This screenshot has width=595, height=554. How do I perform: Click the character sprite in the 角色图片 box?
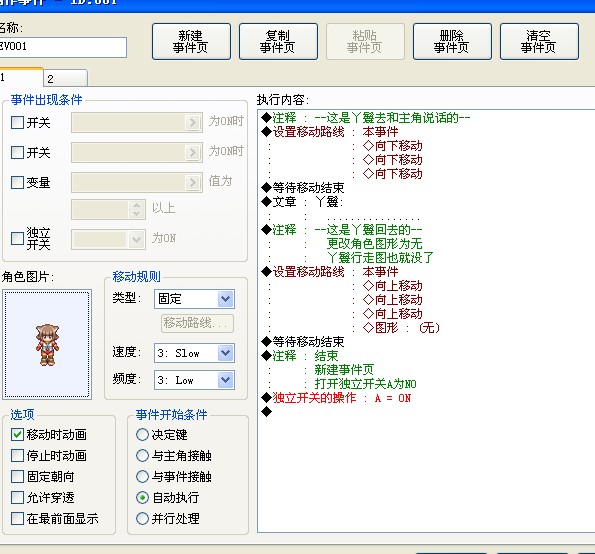tap(47, 345)
